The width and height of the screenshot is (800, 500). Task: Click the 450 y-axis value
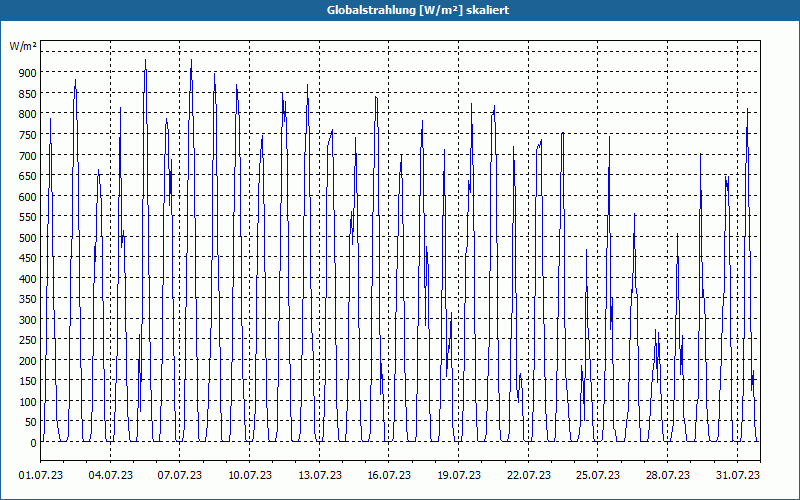pyautogui.click(x=28, y=258)
